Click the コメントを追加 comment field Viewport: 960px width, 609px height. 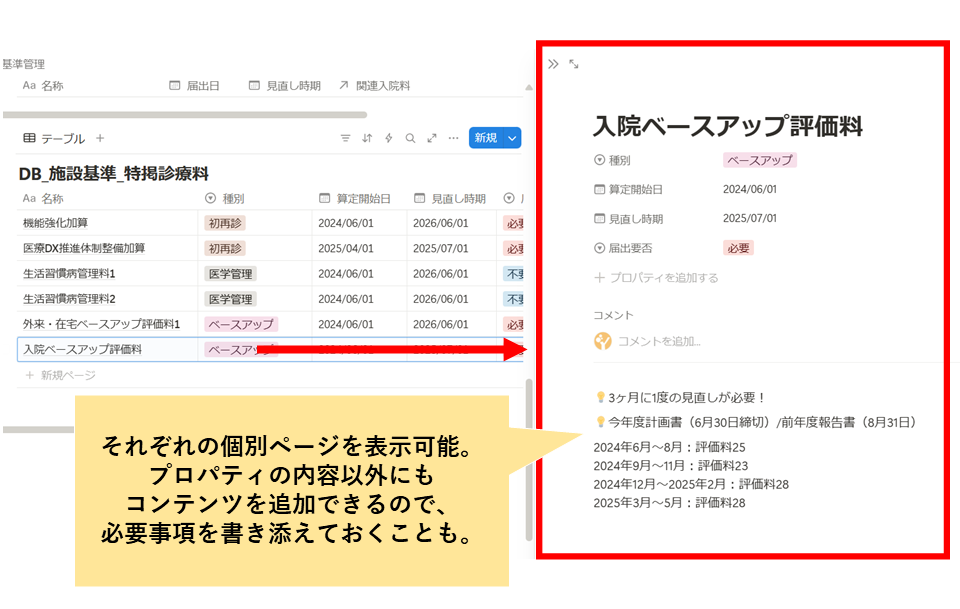[659, 342]
